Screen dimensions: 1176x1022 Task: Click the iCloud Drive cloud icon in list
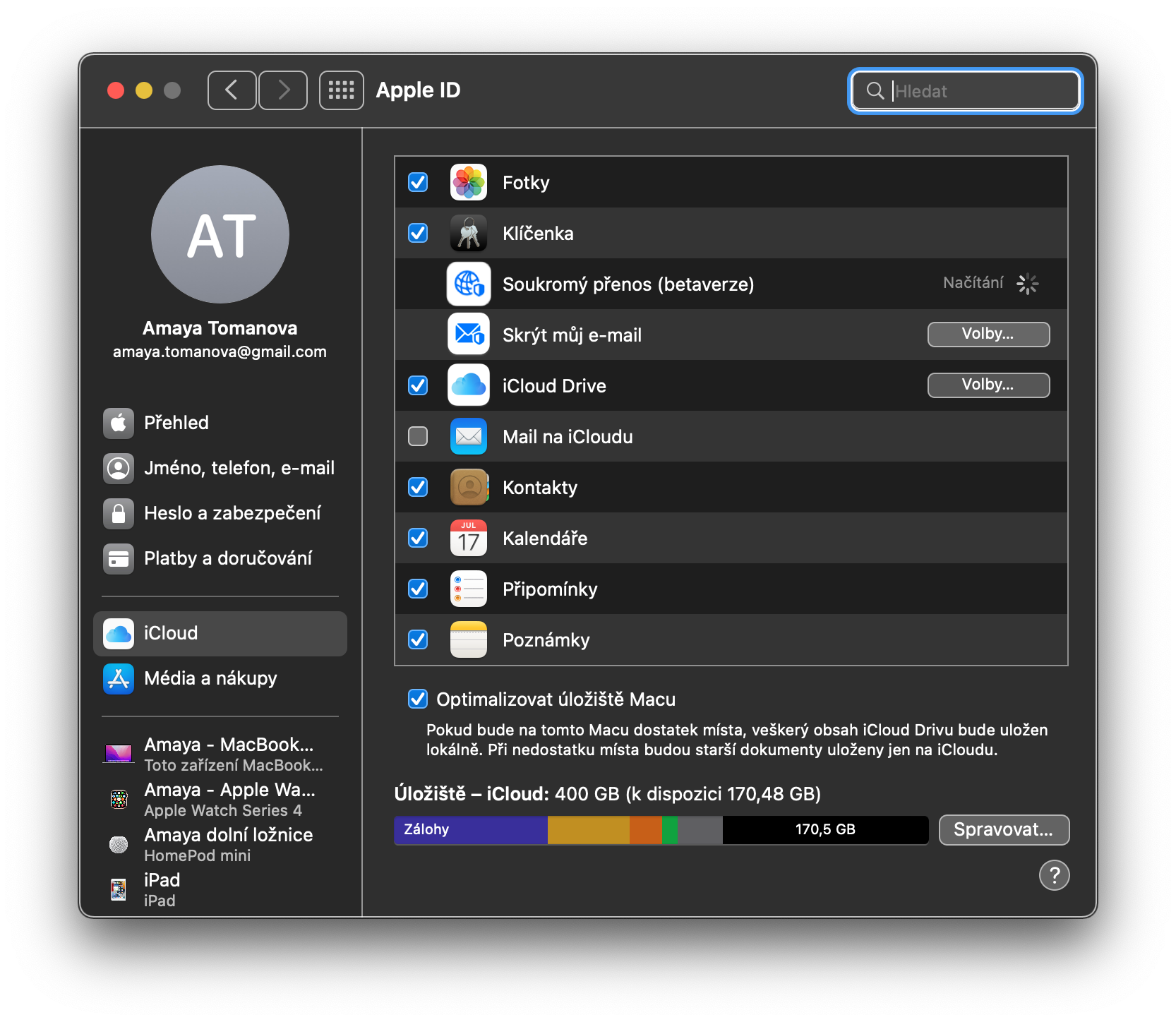tap(469, 386)
